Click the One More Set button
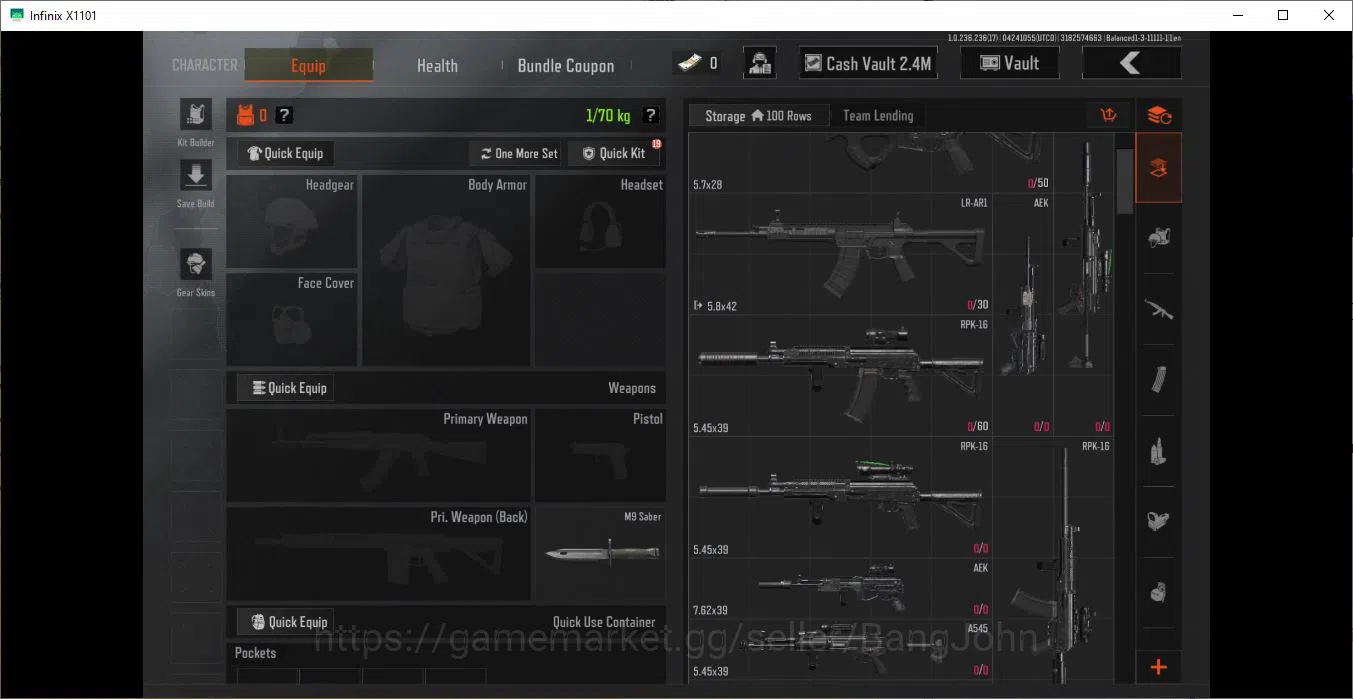This screenshot has height=699, width=1353. (x=518, y=153)
